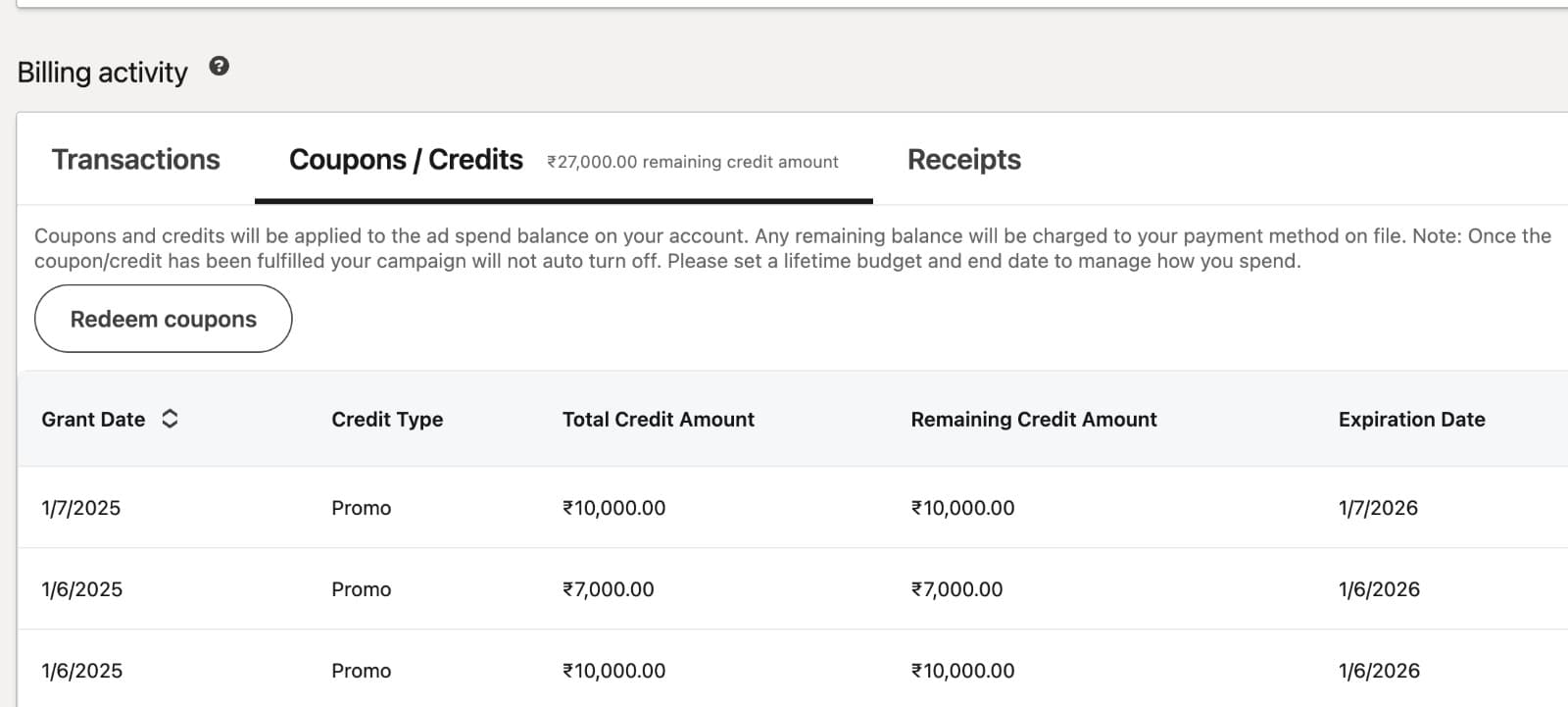Click Promo in the 1/7/2025 row
1568x707 pixels.
[x=361, y=508]
